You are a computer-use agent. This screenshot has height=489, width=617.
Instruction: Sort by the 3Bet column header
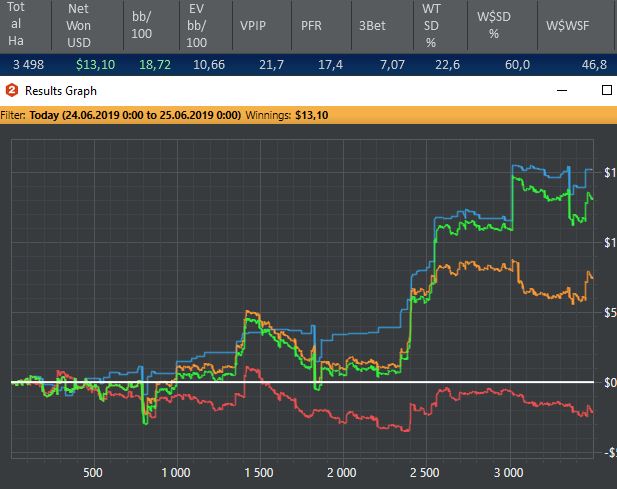(x=382, y=25)
